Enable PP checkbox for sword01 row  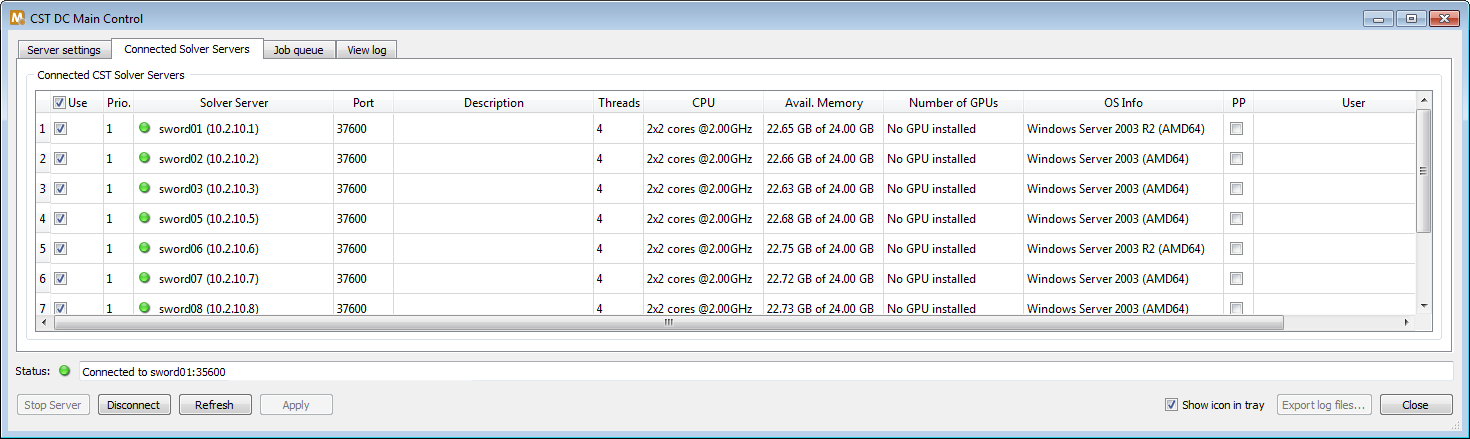1237,128
